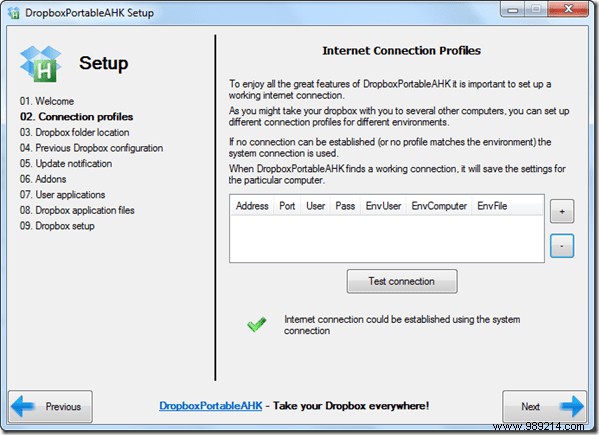599x435 pixels.
Task: Click the EnvFile column header
Action: 492,206
